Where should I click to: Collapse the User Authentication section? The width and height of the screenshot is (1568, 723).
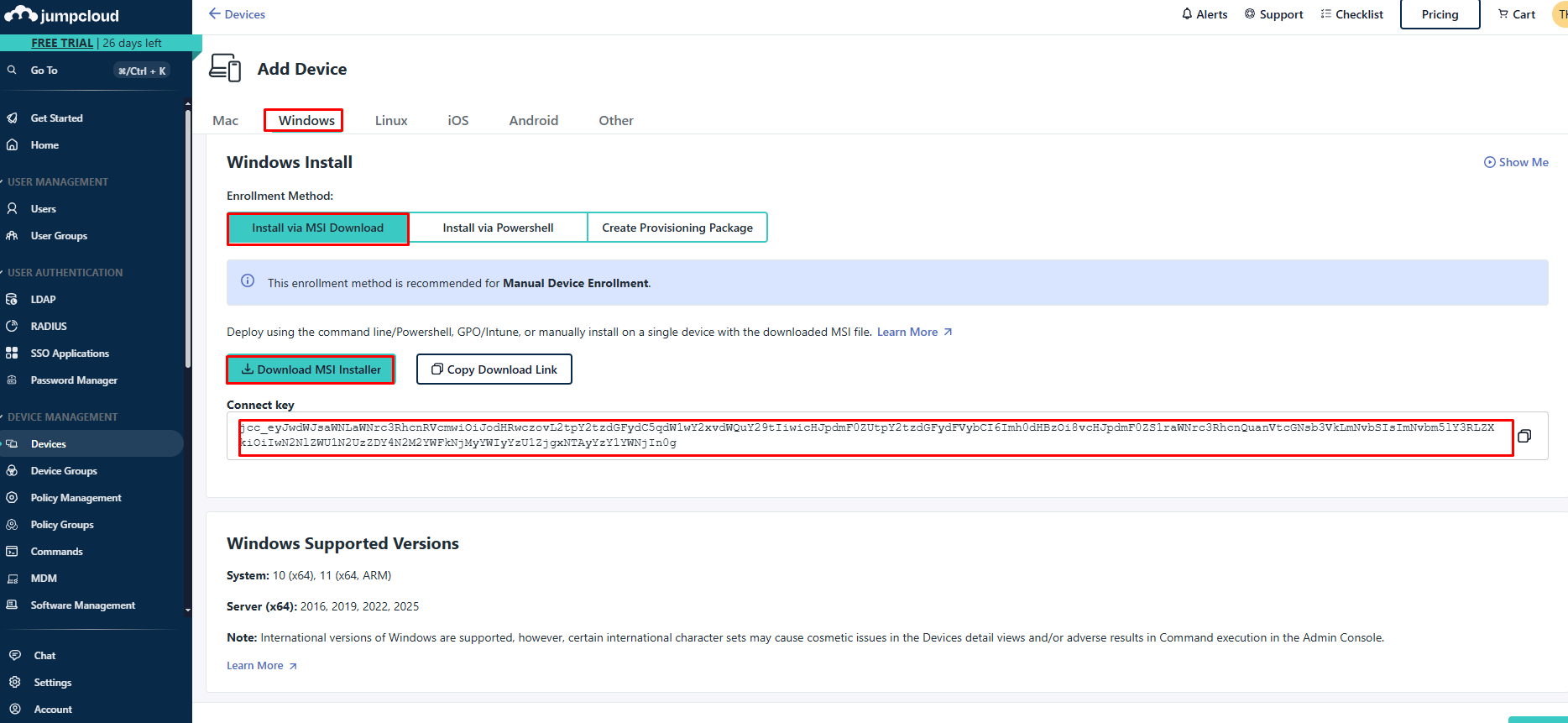point(62,273)
